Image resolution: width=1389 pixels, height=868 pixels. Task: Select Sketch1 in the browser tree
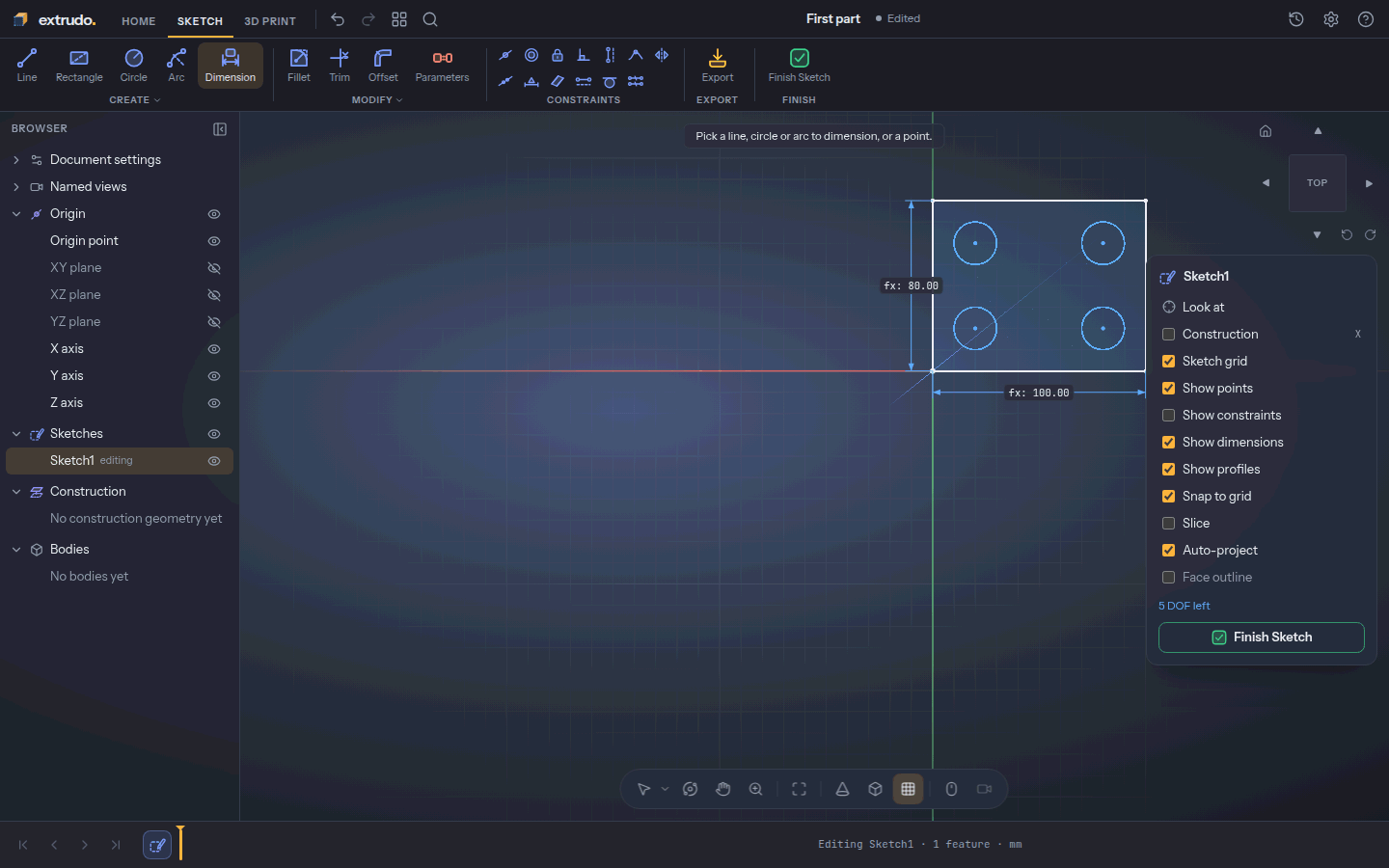pyautogui.click(x=120, y=461)
